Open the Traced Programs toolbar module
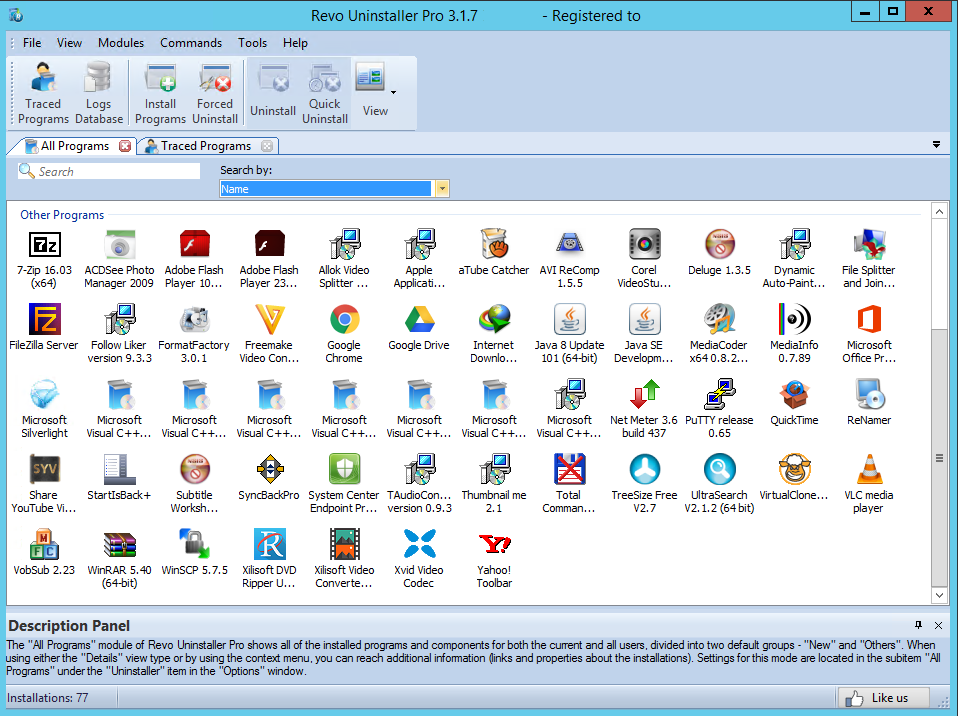Screen dimensions: 958x716 [x=43, y=93]
